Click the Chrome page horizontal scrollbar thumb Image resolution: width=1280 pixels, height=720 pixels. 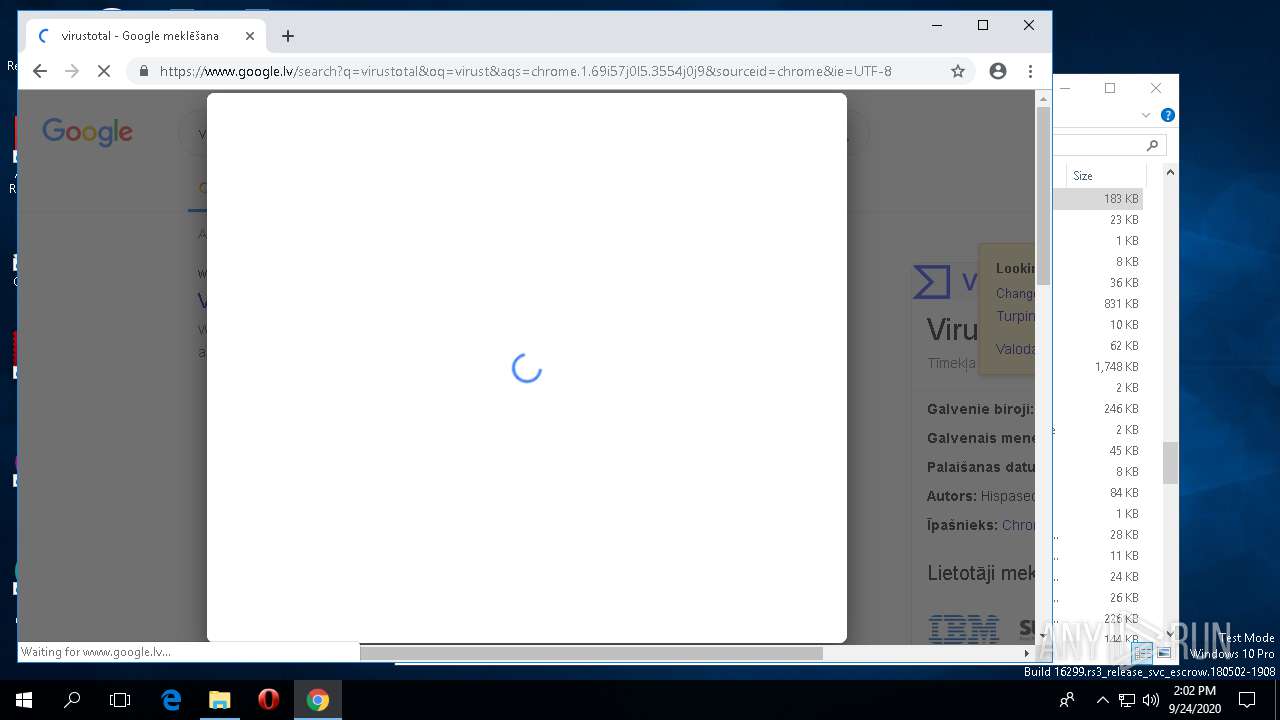point(591,653)
